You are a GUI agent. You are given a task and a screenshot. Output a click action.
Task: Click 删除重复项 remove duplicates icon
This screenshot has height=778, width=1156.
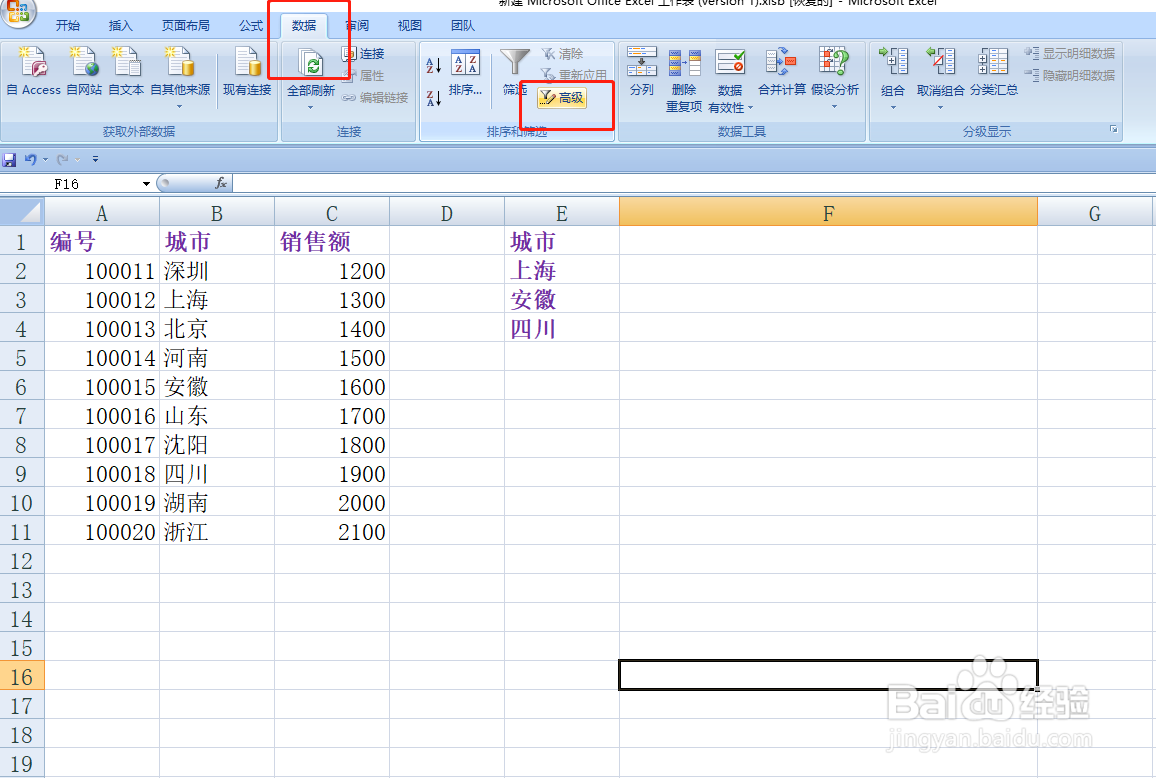(x=684, y=63)
